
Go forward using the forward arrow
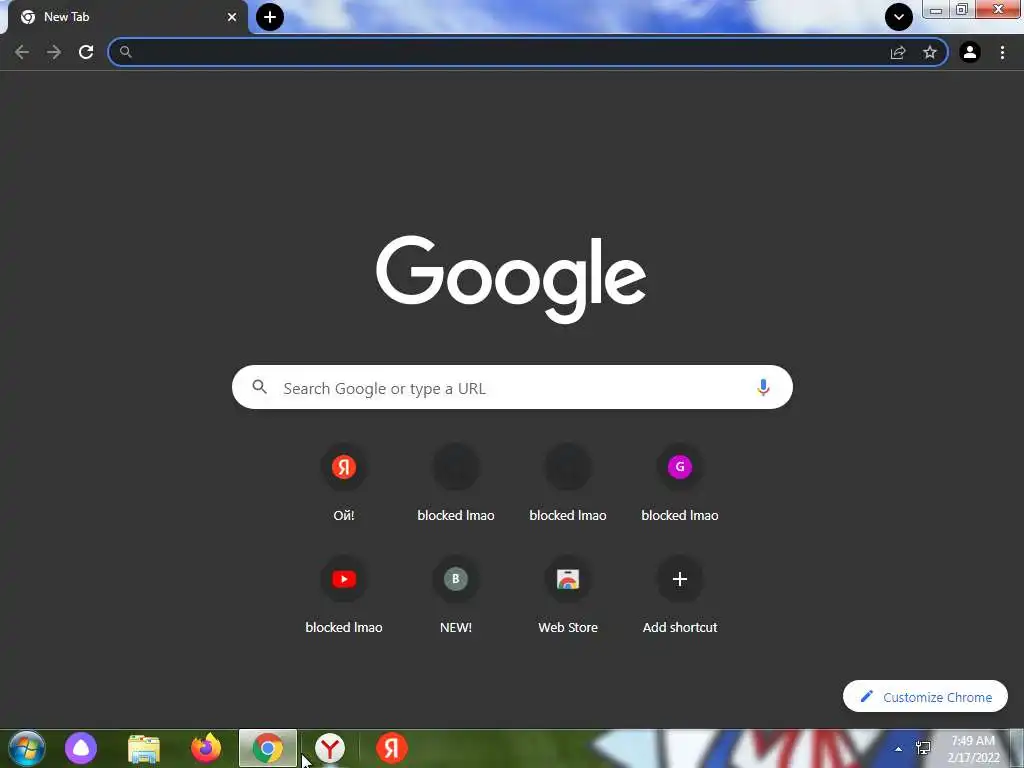click(54, 52)
